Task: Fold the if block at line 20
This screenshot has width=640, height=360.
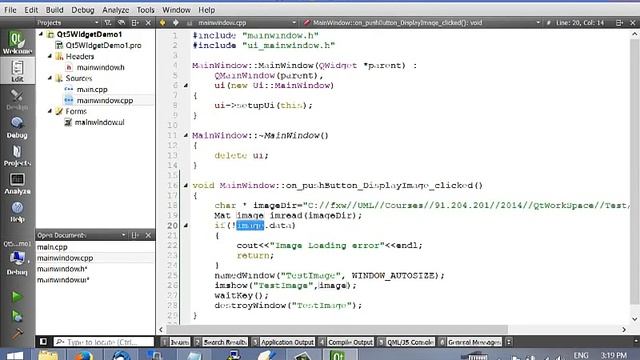Action: pos(186,225)
